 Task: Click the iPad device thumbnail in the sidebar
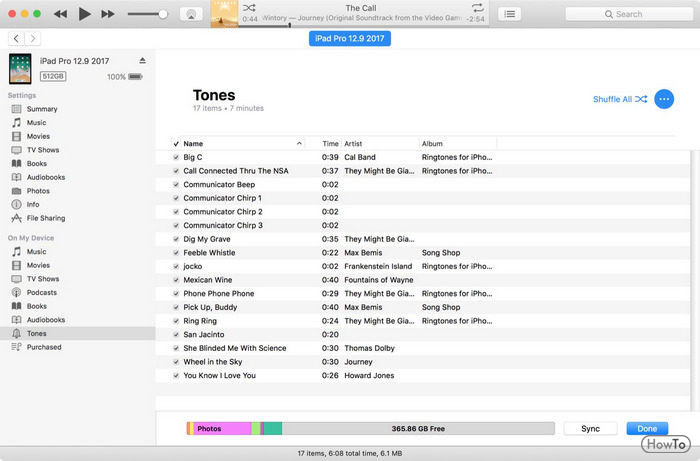pos(20,69)
